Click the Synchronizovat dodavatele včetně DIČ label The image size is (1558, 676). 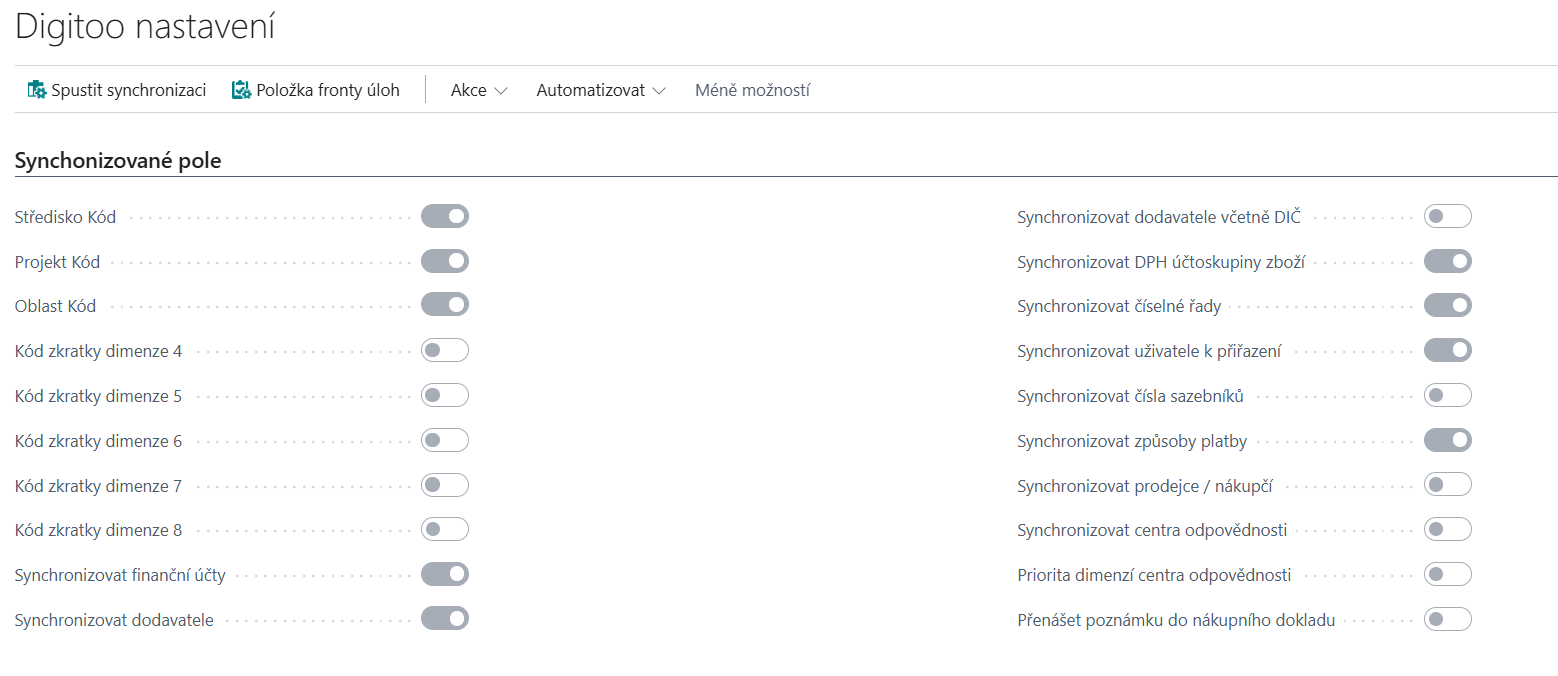(x=1159, y=217)
